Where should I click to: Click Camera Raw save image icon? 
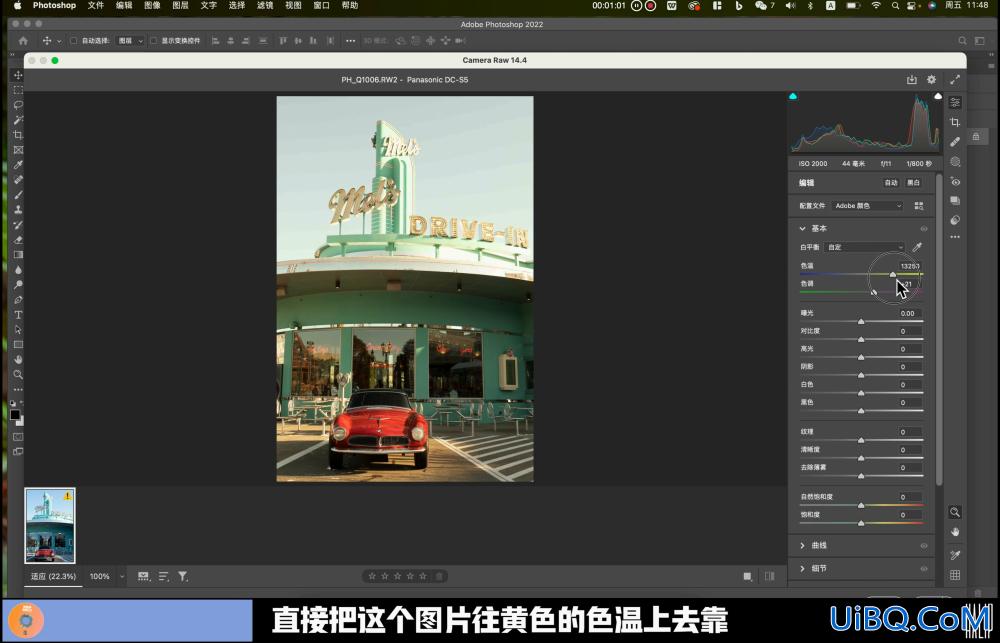(911, 80)
